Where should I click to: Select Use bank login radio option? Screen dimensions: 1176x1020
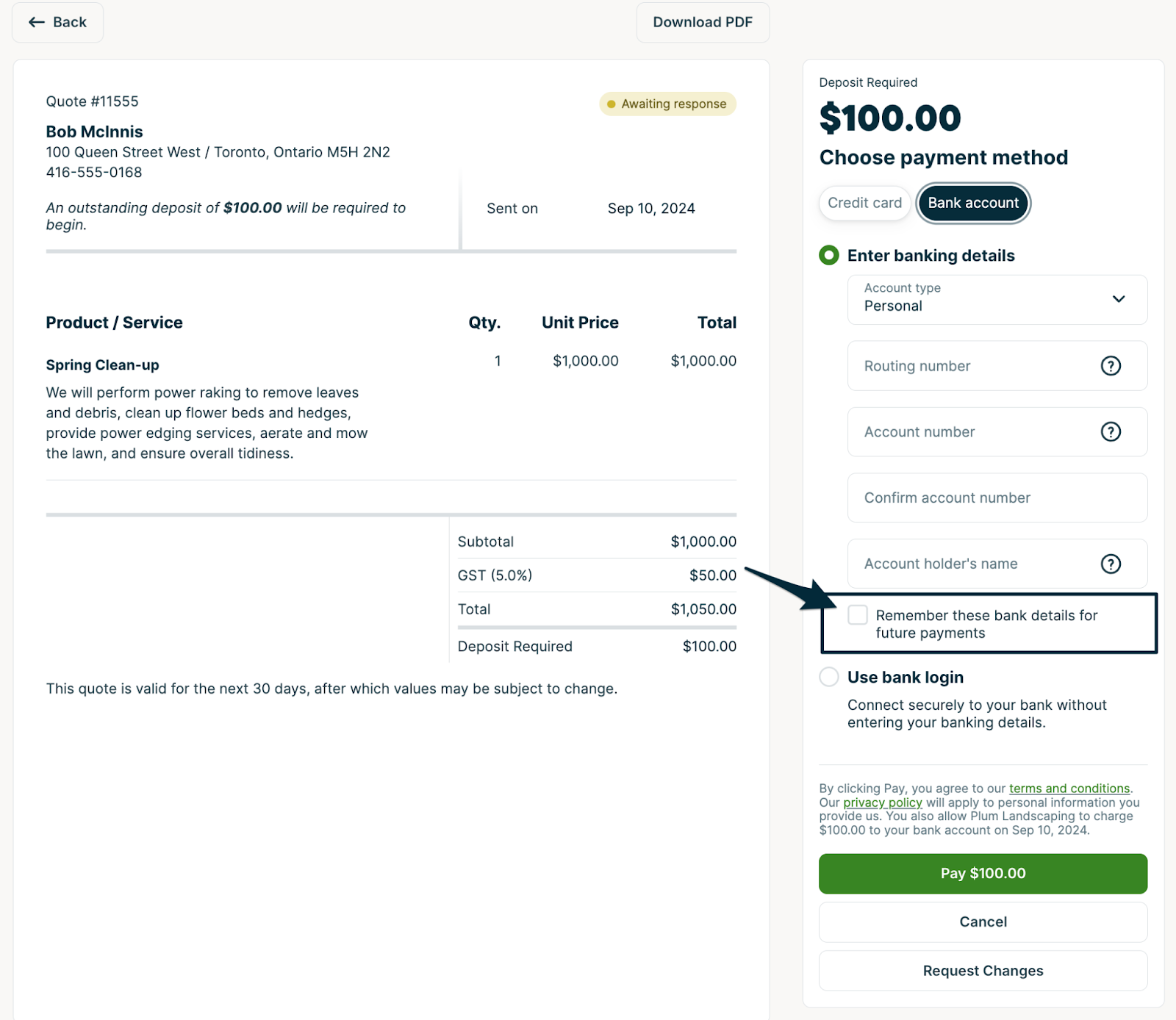coord(829,677)
